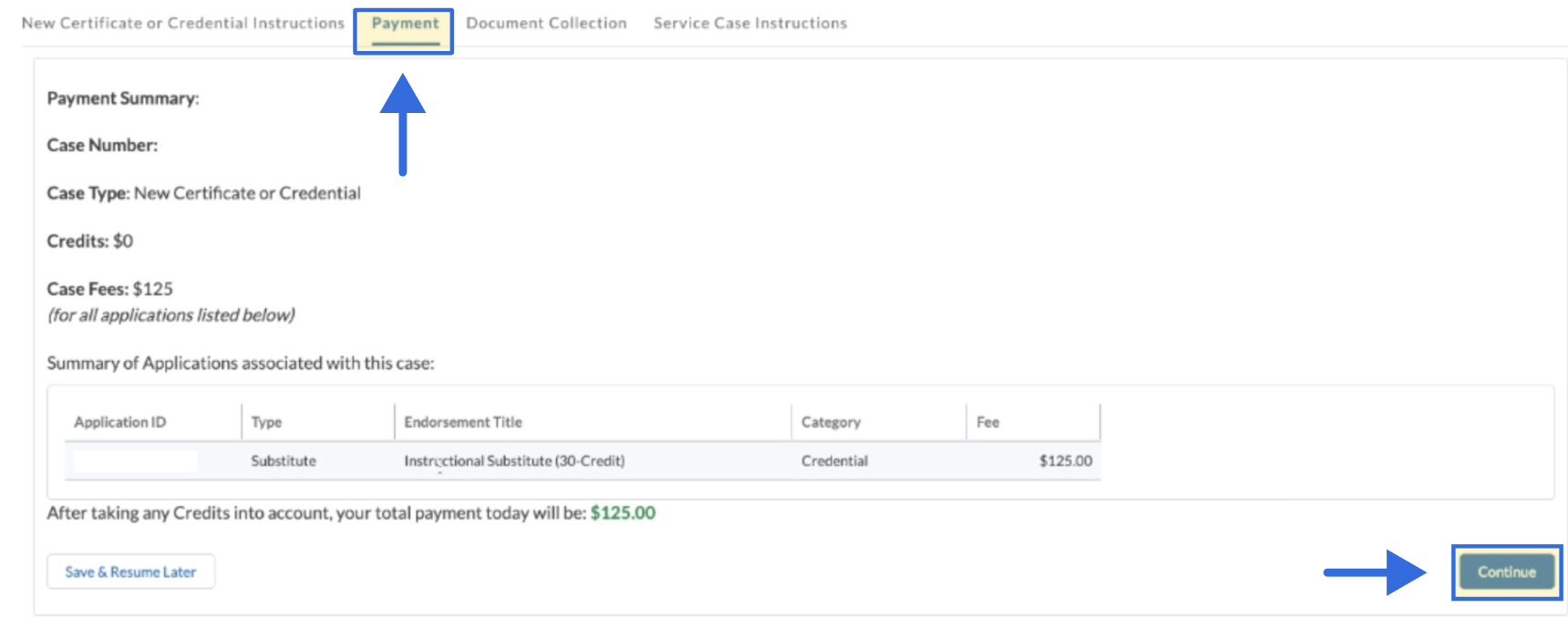The height and width of the screenshot is (618, 1568).
Task: Click the Type column header
Action: 266,422
